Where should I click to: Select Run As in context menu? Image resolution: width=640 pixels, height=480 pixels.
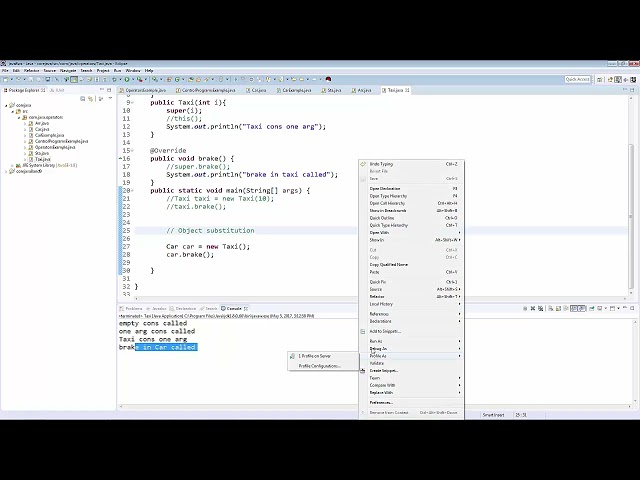point(411,341)
